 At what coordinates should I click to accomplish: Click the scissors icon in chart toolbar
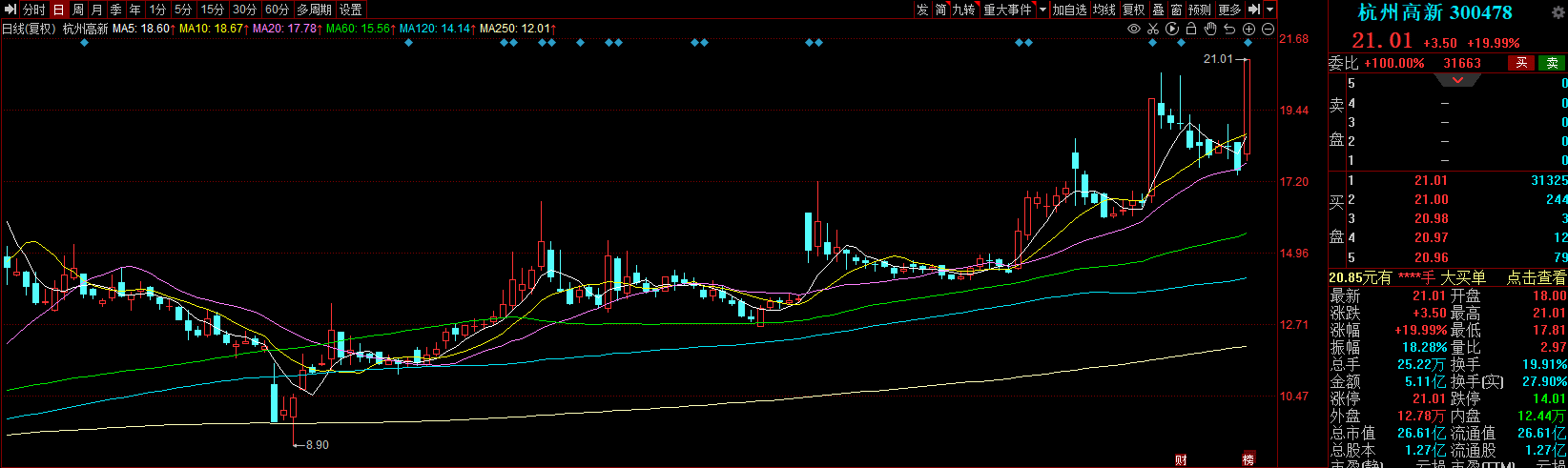(x=1153, y=29)
